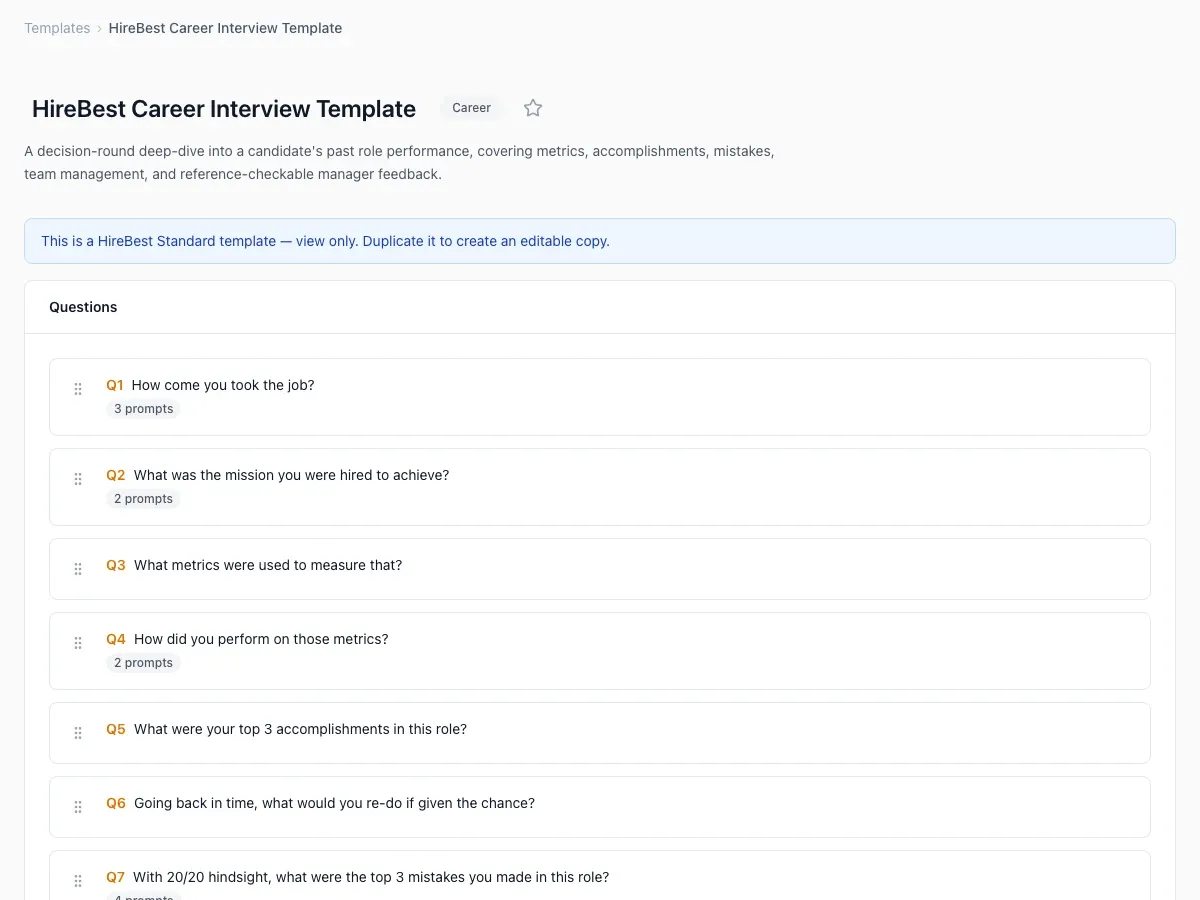
Task: Click the Q5 number label
Action: point(116,729)
